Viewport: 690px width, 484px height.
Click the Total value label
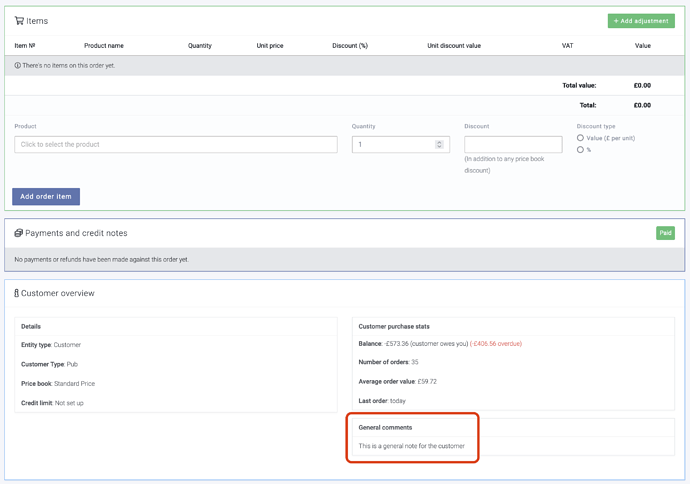click(x=579, y=85)
